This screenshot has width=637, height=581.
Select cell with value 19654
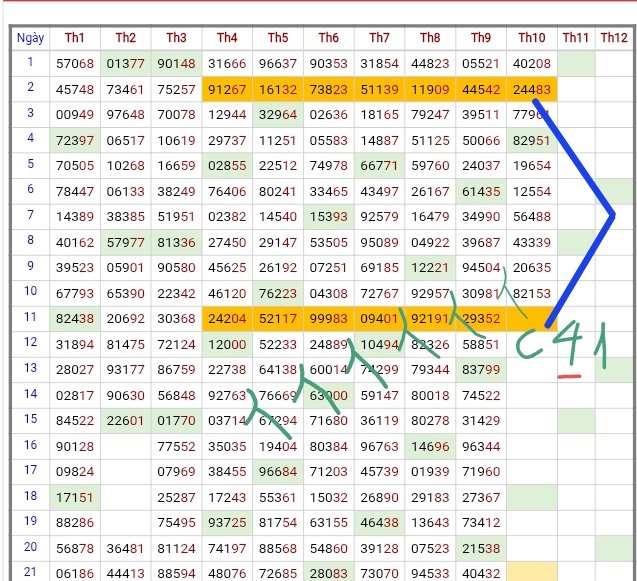click(532, 166)
